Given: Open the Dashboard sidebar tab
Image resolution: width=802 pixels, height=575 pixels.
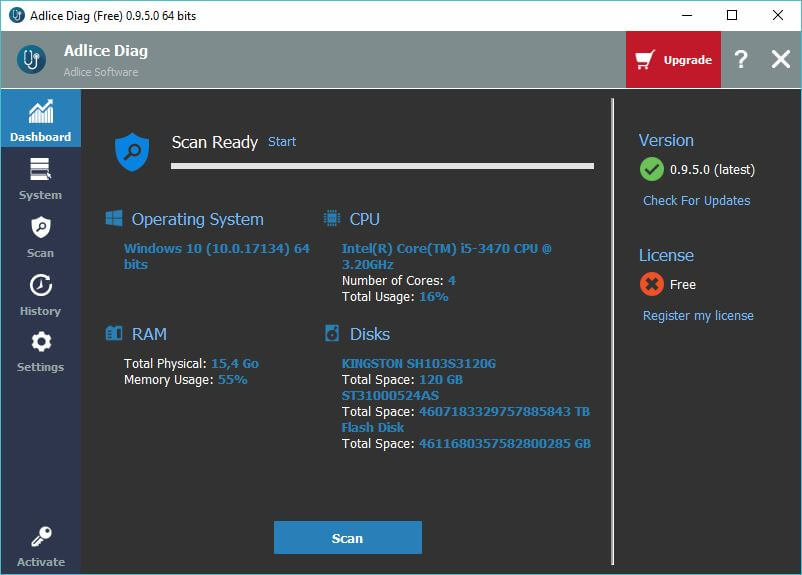Looking at the screenshot, I should click(40, 119).
